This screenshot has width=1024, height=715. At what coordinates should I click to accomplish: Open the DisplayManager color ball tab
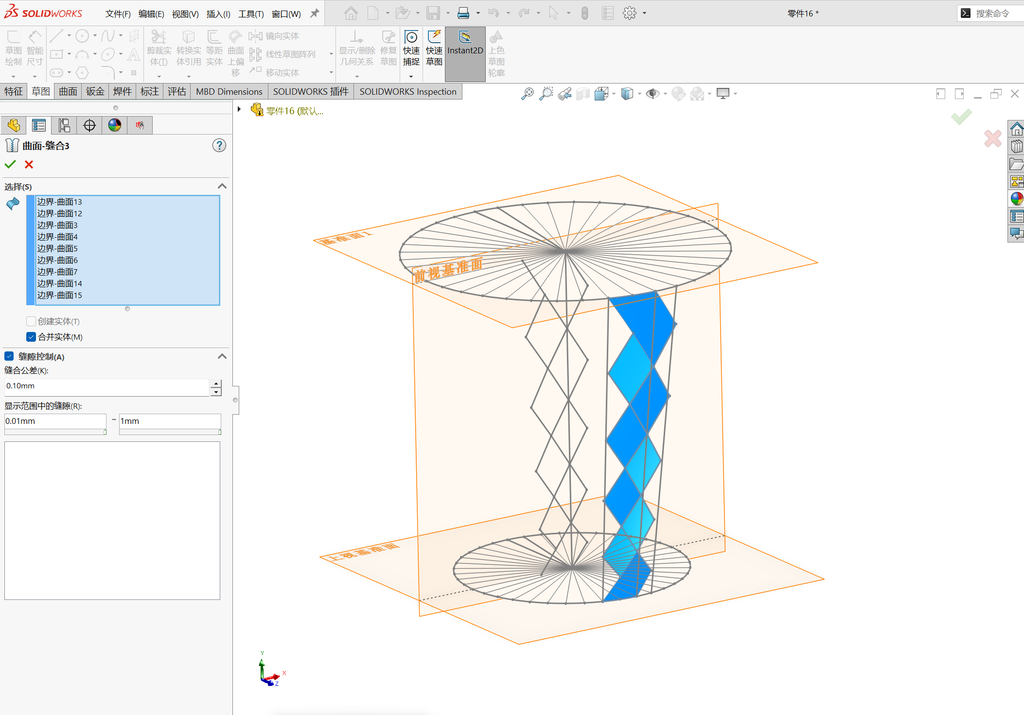(115, 125)
